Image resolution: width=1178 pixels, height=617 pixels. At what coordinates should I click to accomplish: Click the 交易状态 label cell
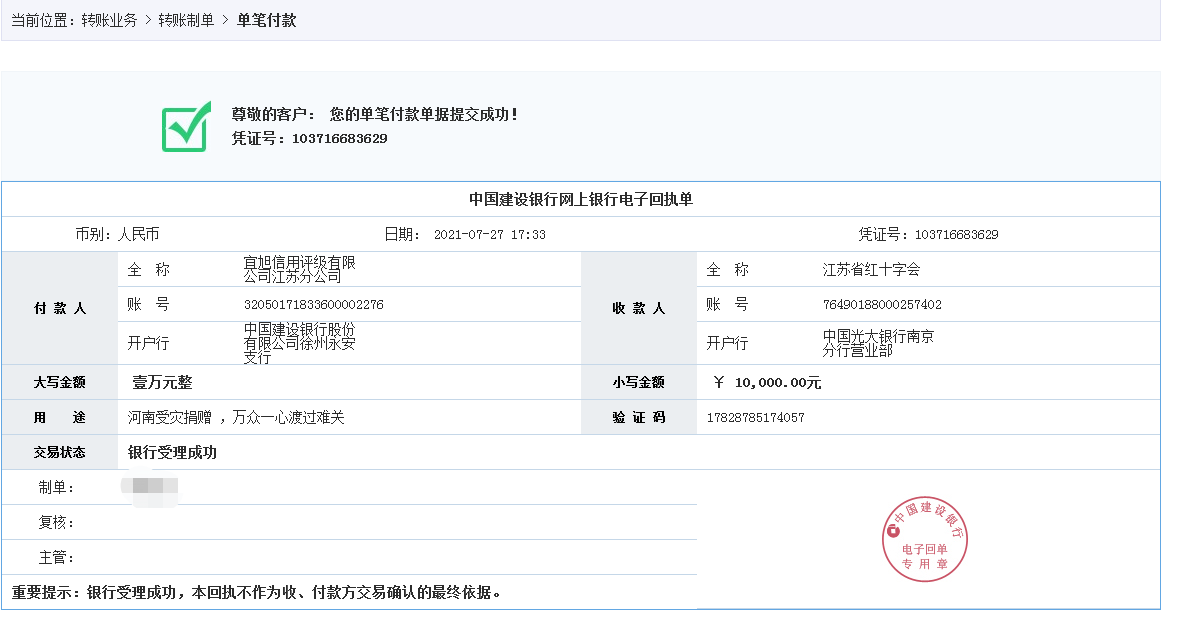point(60,452)
